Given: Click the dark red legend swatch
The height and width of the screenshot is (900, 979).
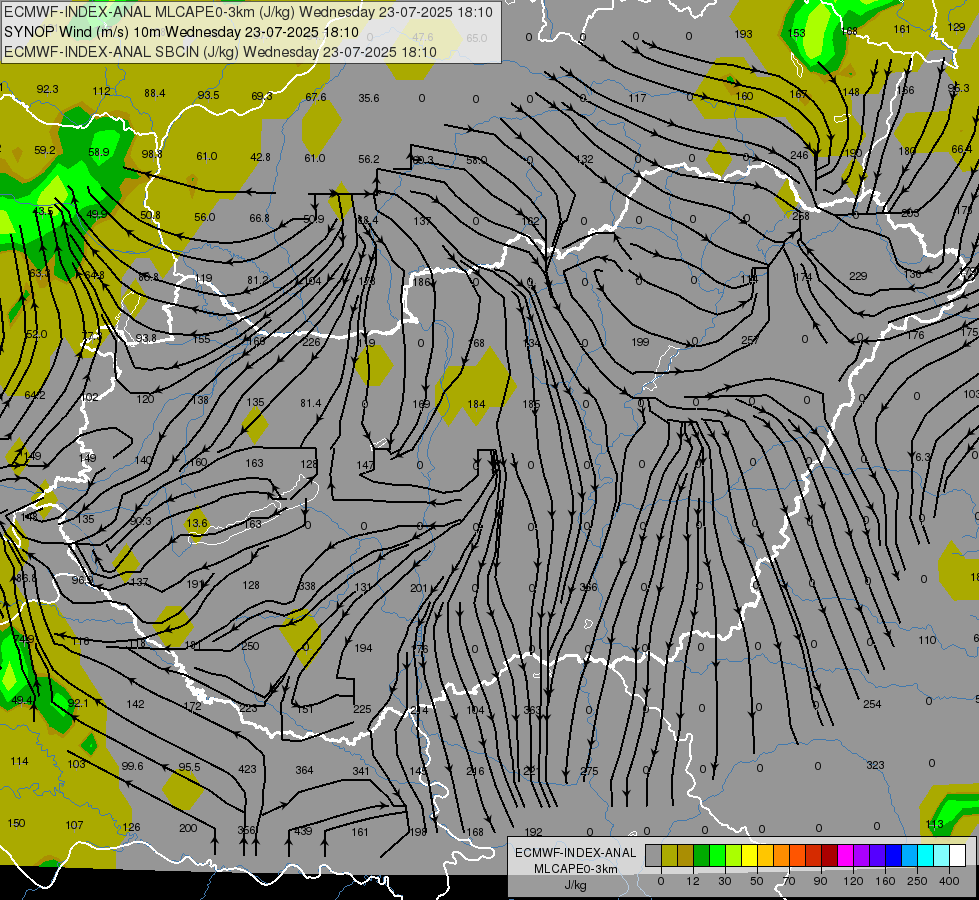Looking at the screenshot, I should tap(829, 856).
